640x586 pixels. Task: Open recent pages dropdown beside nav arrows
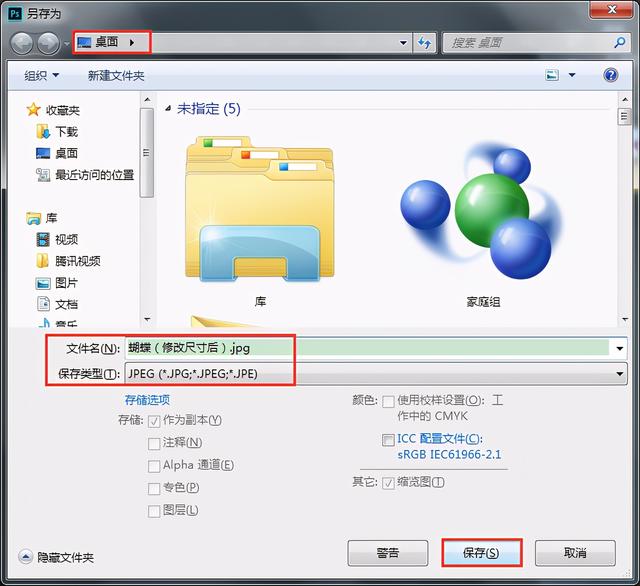pyautogui.click(x=67, y=43)
